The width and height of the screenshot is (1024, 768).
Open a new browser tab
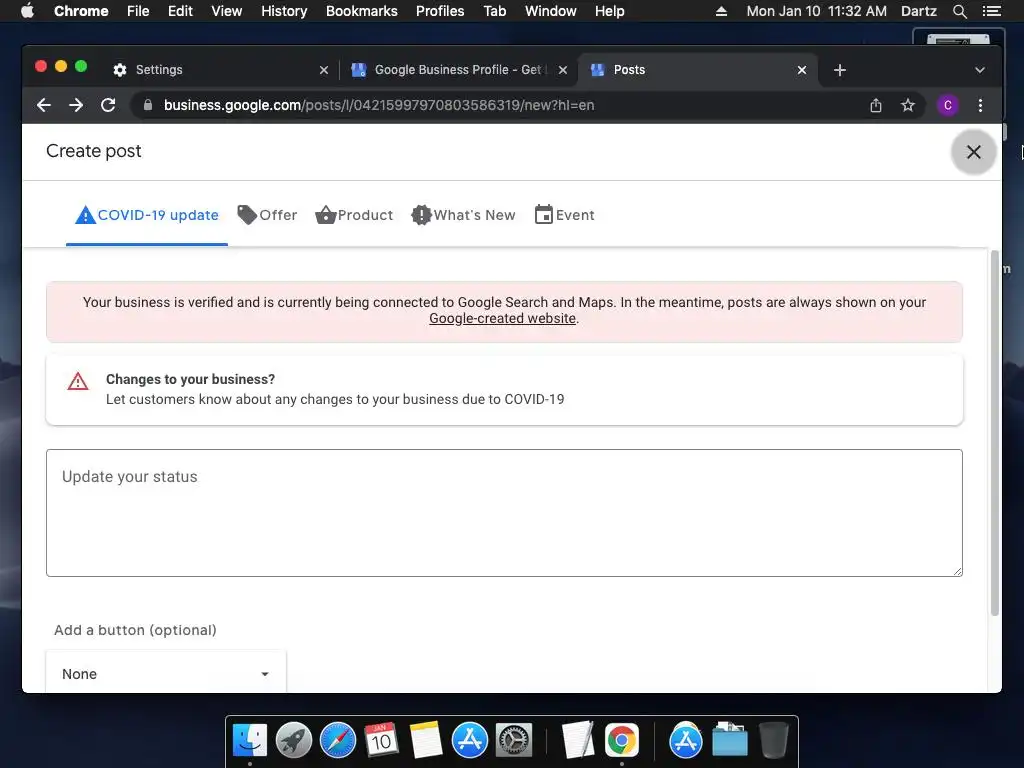[x=840, y=70]
